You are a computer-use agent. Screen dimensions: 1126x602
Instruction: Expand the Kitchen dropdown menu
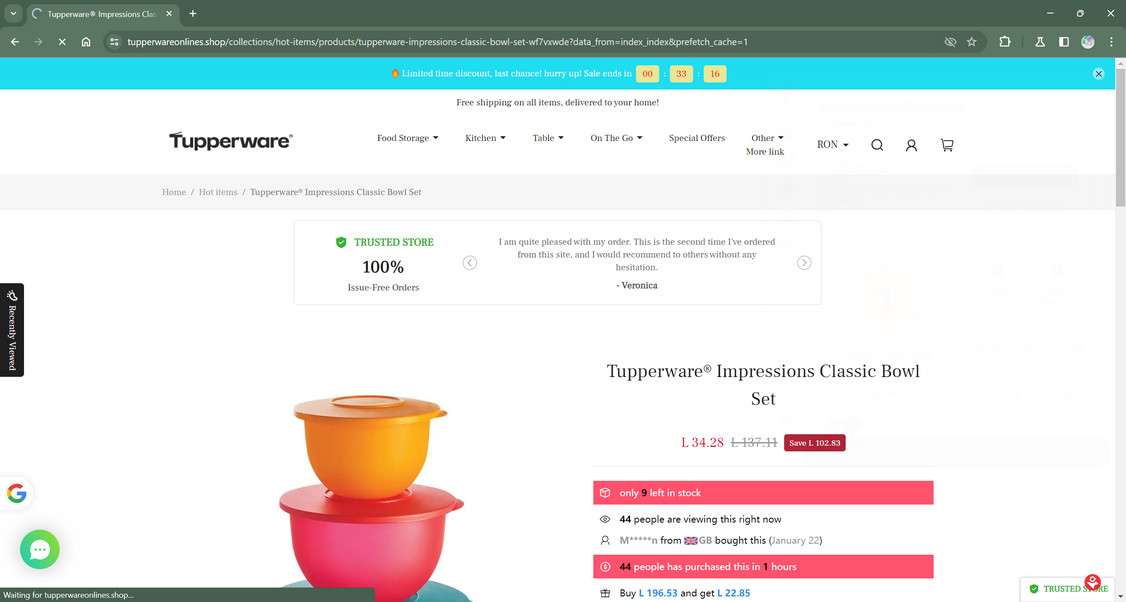485,138
